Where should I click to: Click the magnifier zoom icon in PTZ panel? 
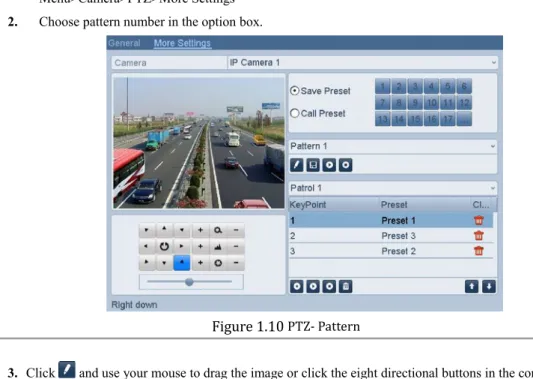click(x=218, y=230)
